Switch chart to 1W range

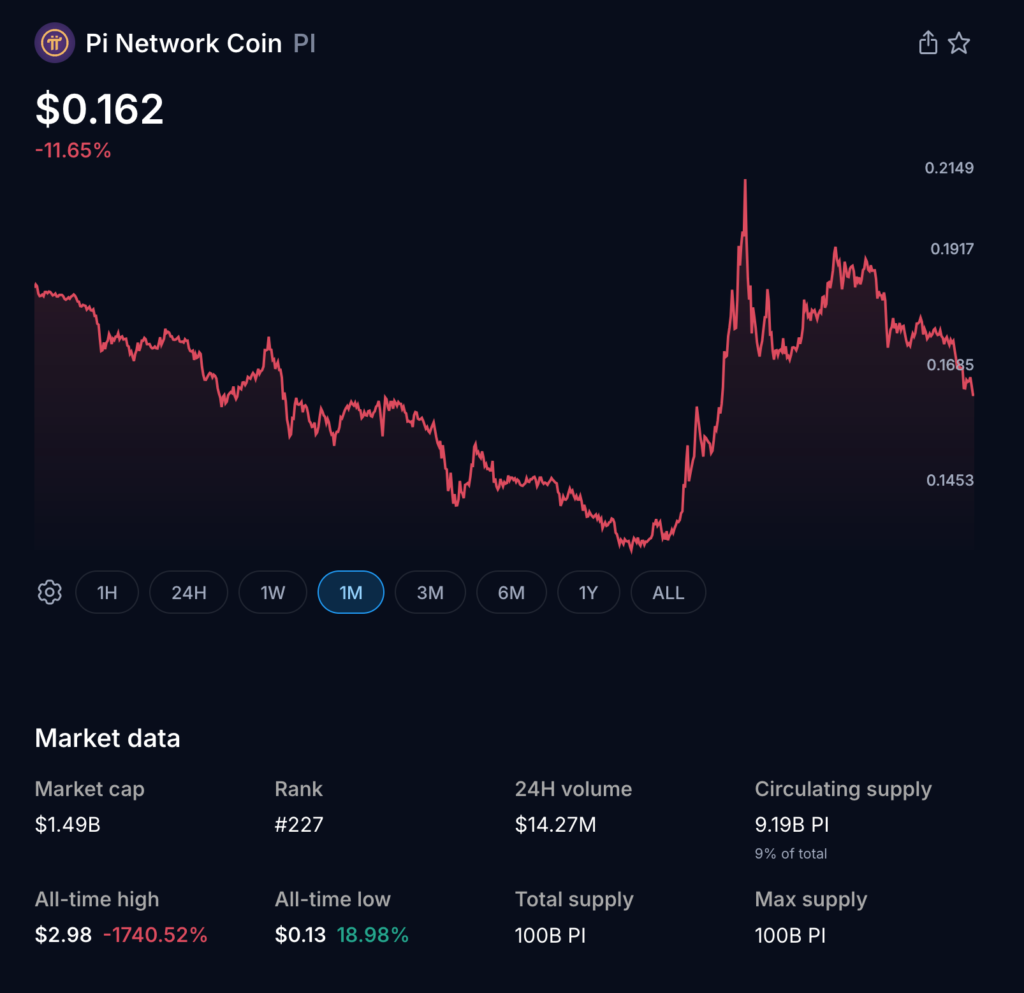click(x=273, y=592)
